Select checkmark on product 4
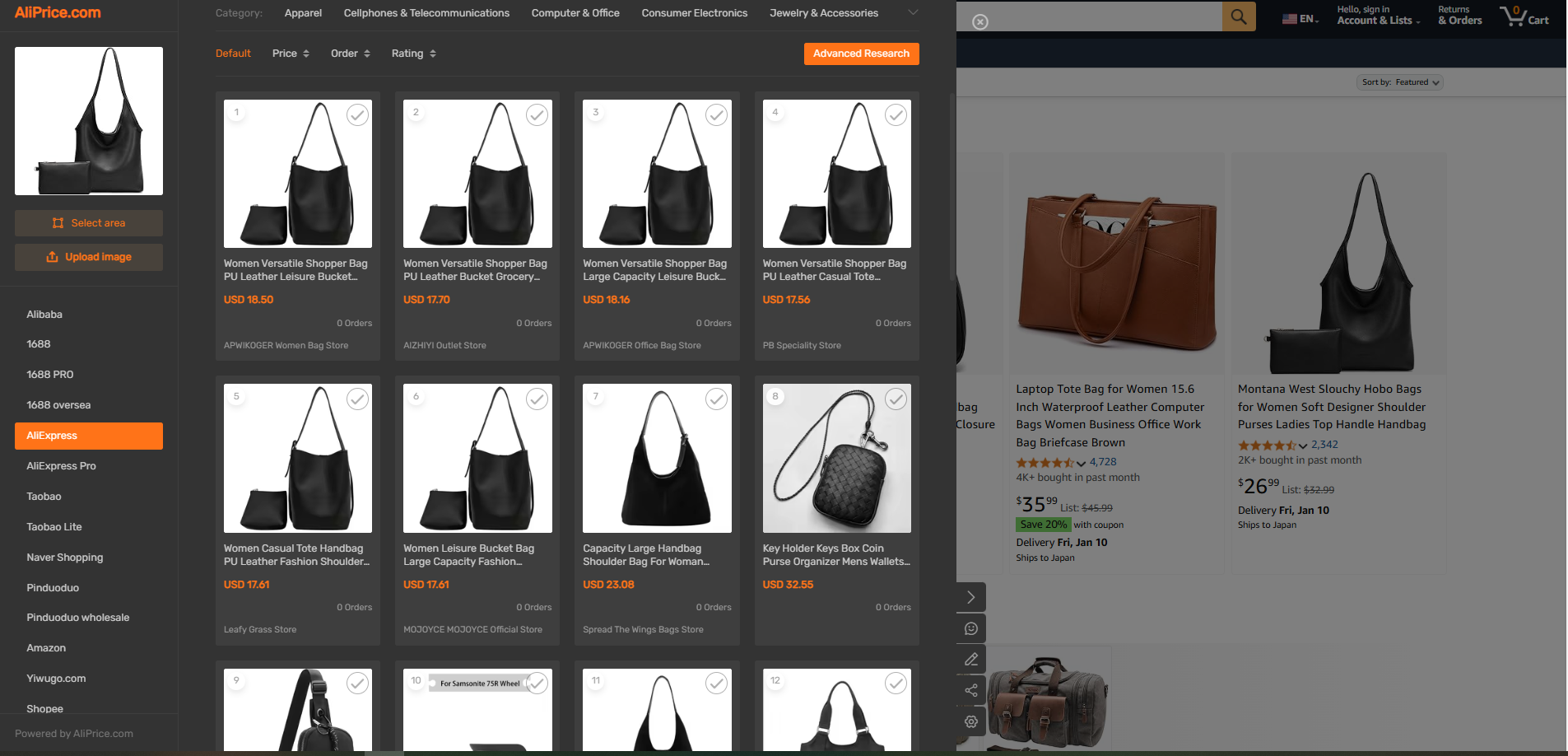Screen dimensions: 1568x756 click(x=896, y=115)
